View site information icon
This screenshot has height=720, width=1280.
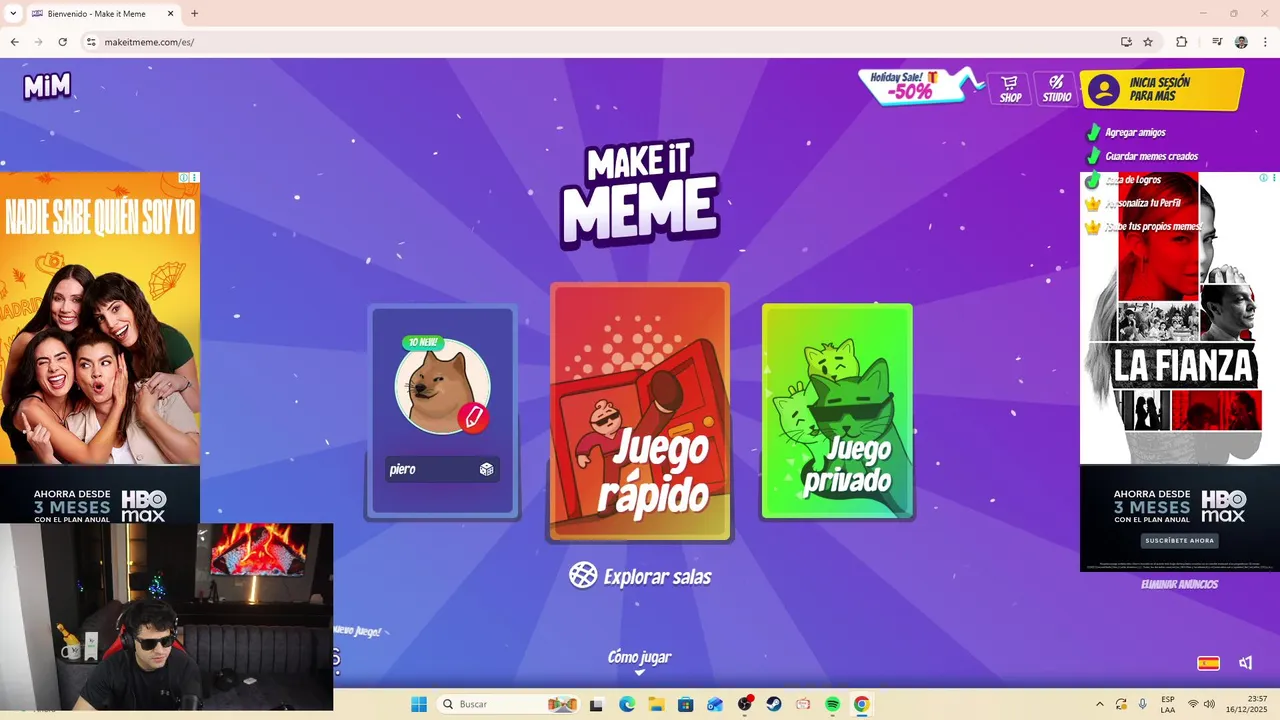pyautogui.click(x=91, y=42)
